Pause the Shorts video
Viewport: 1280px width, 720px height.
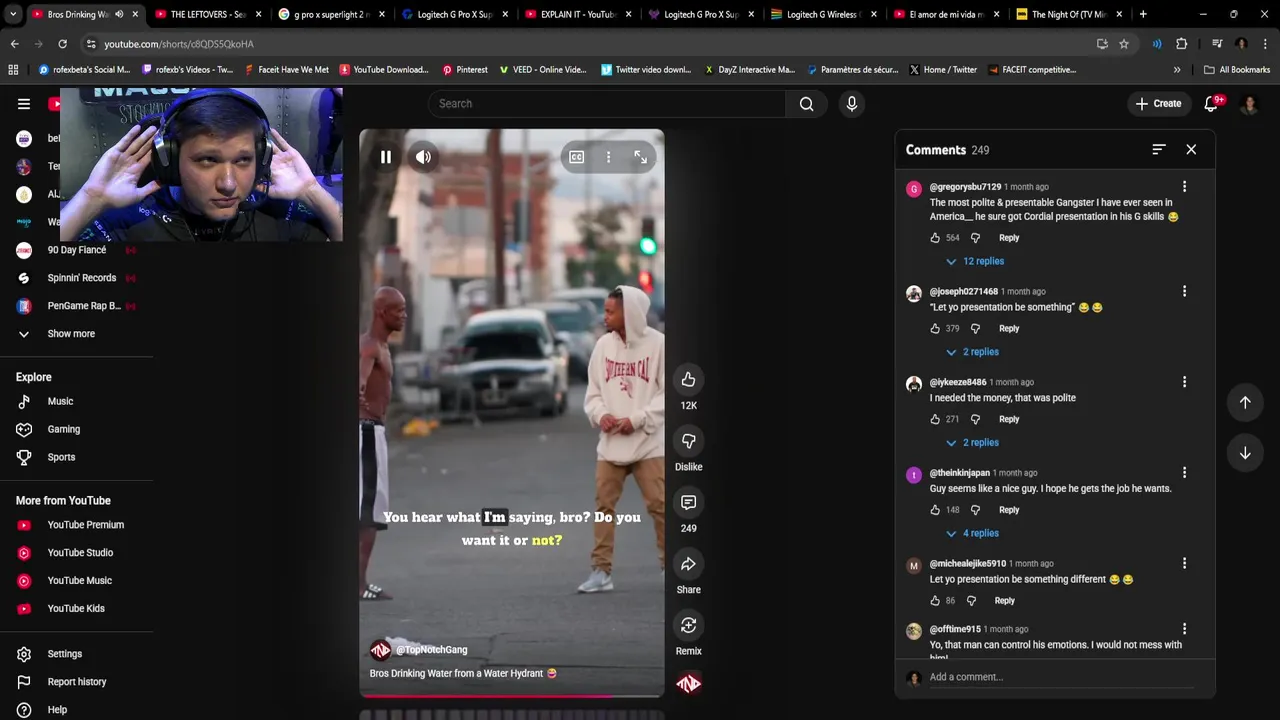coord(386,157)
